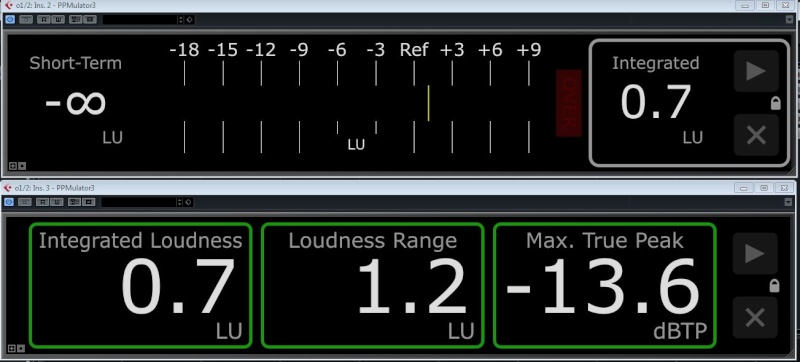Open preset management diamond icon in Ins. 3
This screenshot has width=800, height=362.
(188, 202)
